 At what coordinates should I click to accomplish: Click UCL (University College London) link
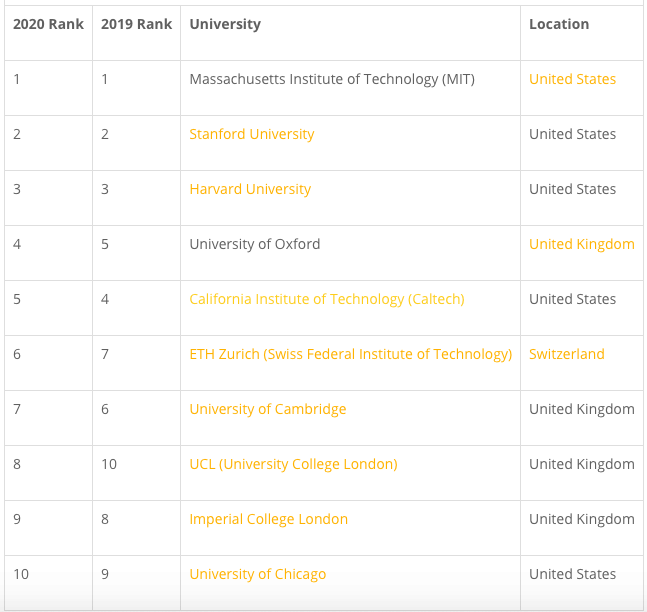click(293, 464)
